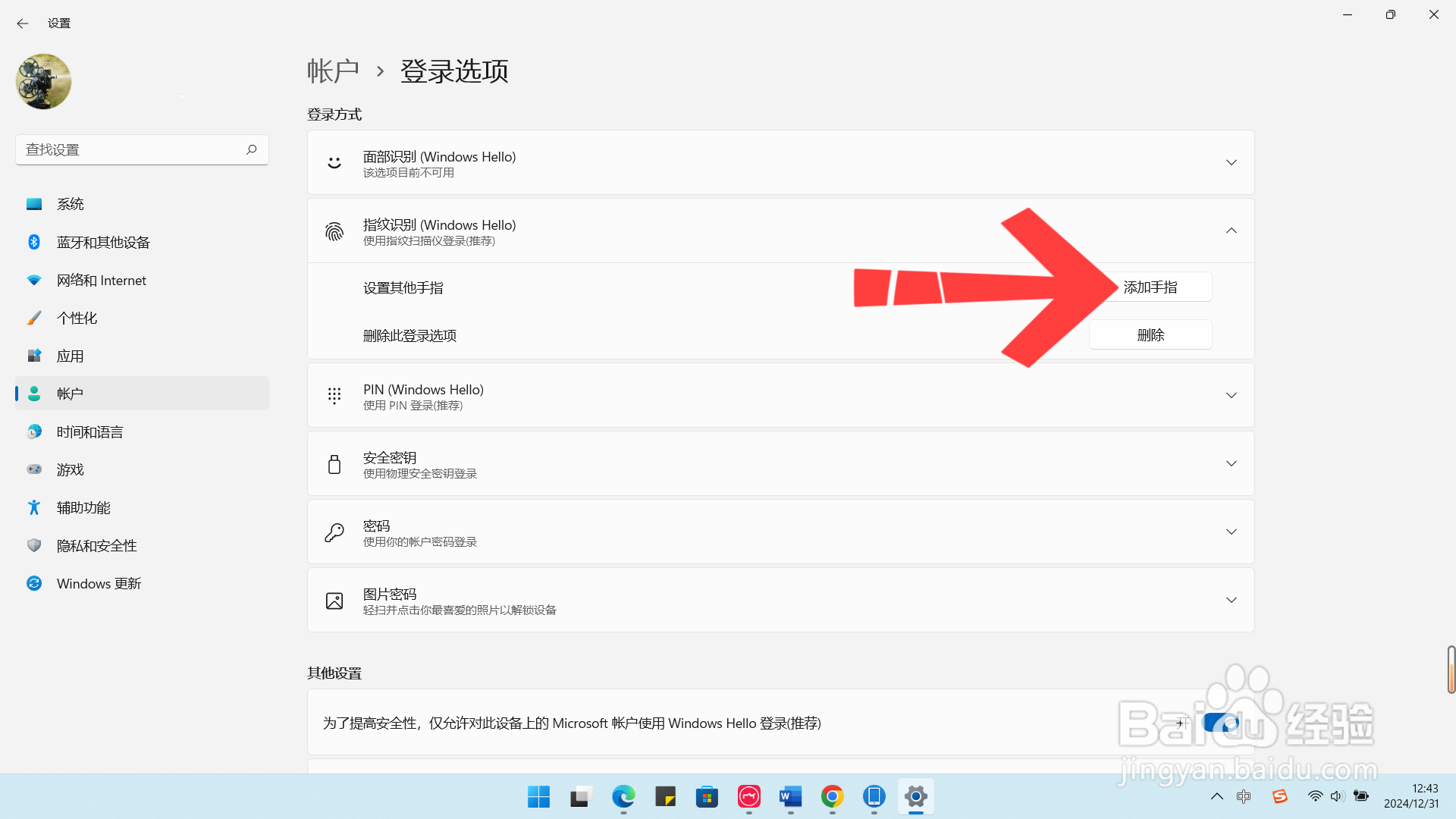Open 时间和语言 in sidebar
This screenshot has height=819, width=1456.
[x=142, y=431]
